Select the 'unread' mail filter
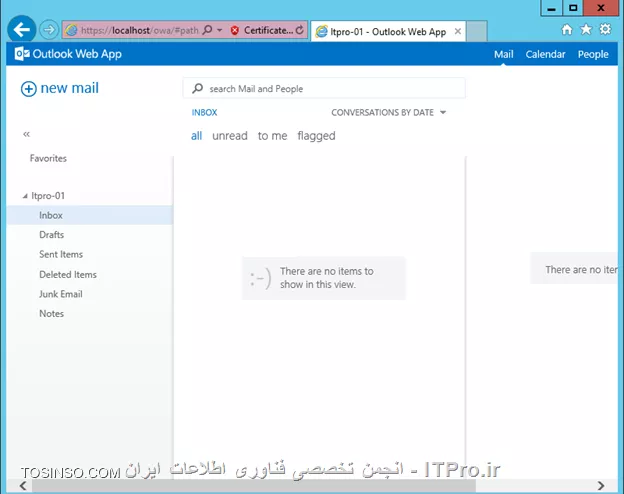 pyautogui.click(x=230, y=136)
